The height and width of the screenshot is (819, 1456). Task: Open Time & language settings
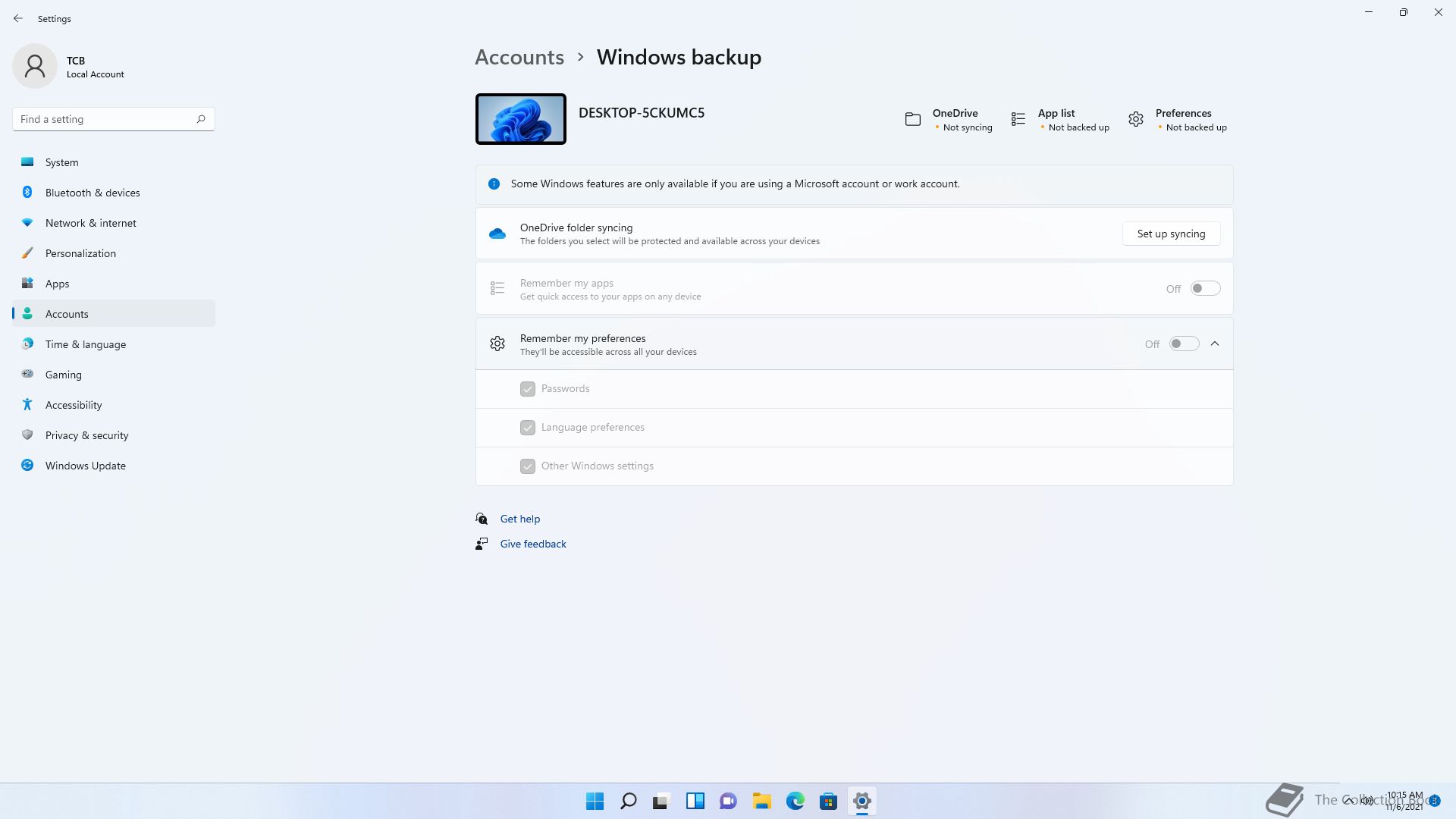[114, 344]
